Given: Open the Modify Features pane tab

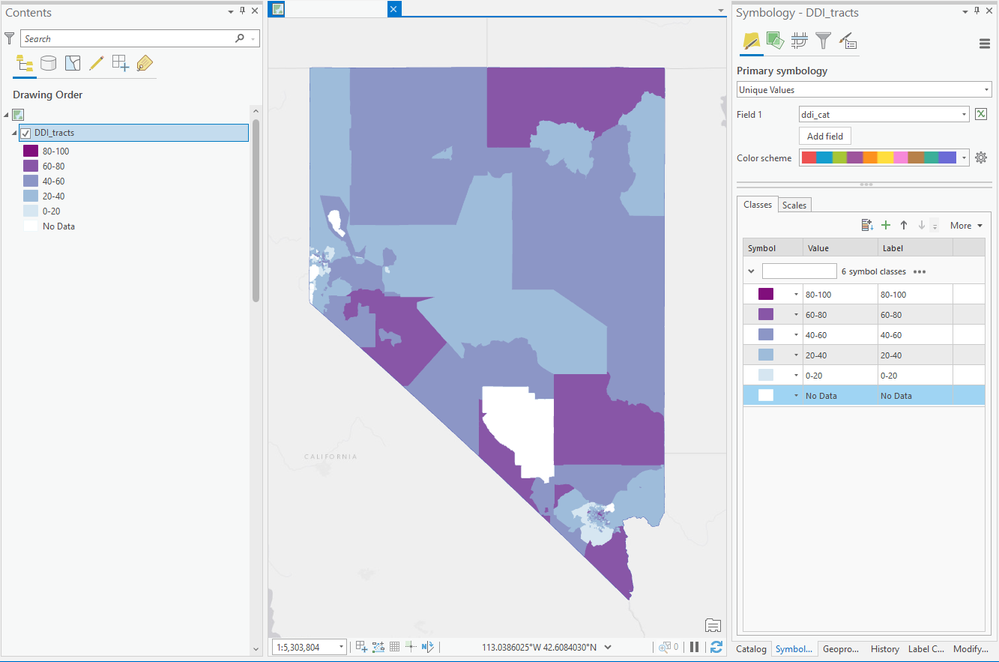Looking at the screenshot, I should coord(971,649).
